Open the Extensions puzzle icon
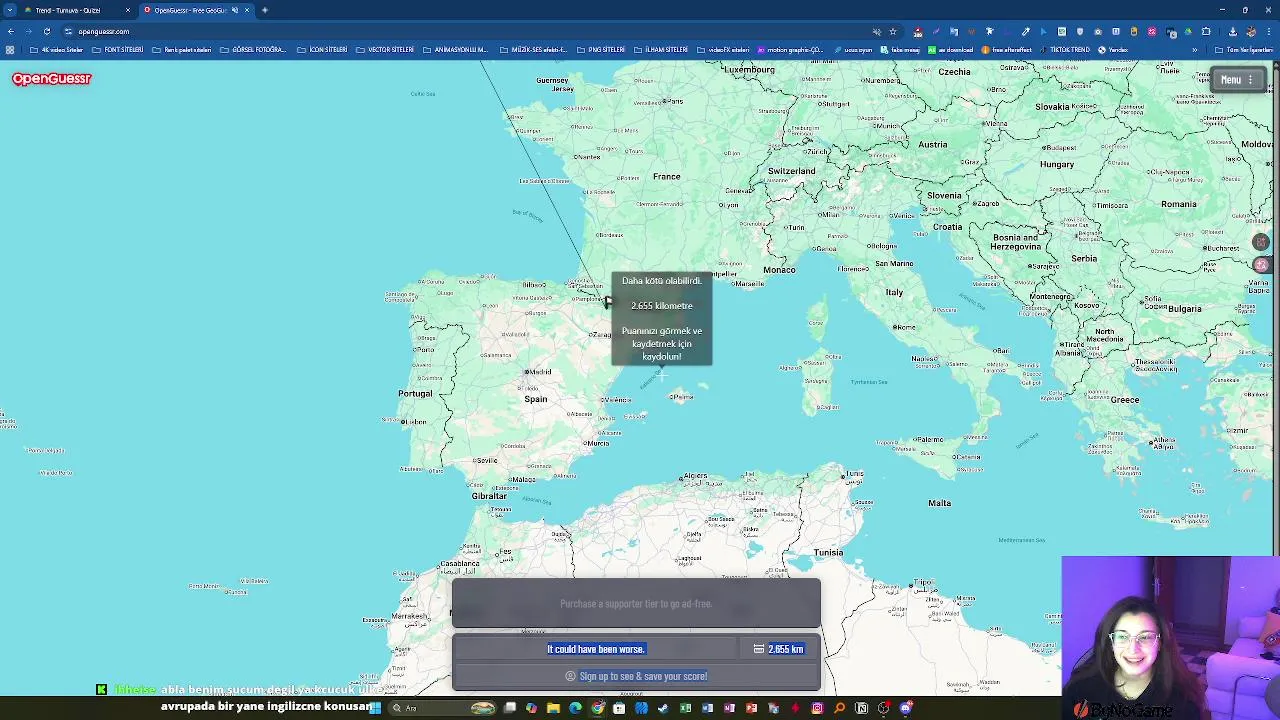Screen dimensions: 1280x720 [1205, 32]
